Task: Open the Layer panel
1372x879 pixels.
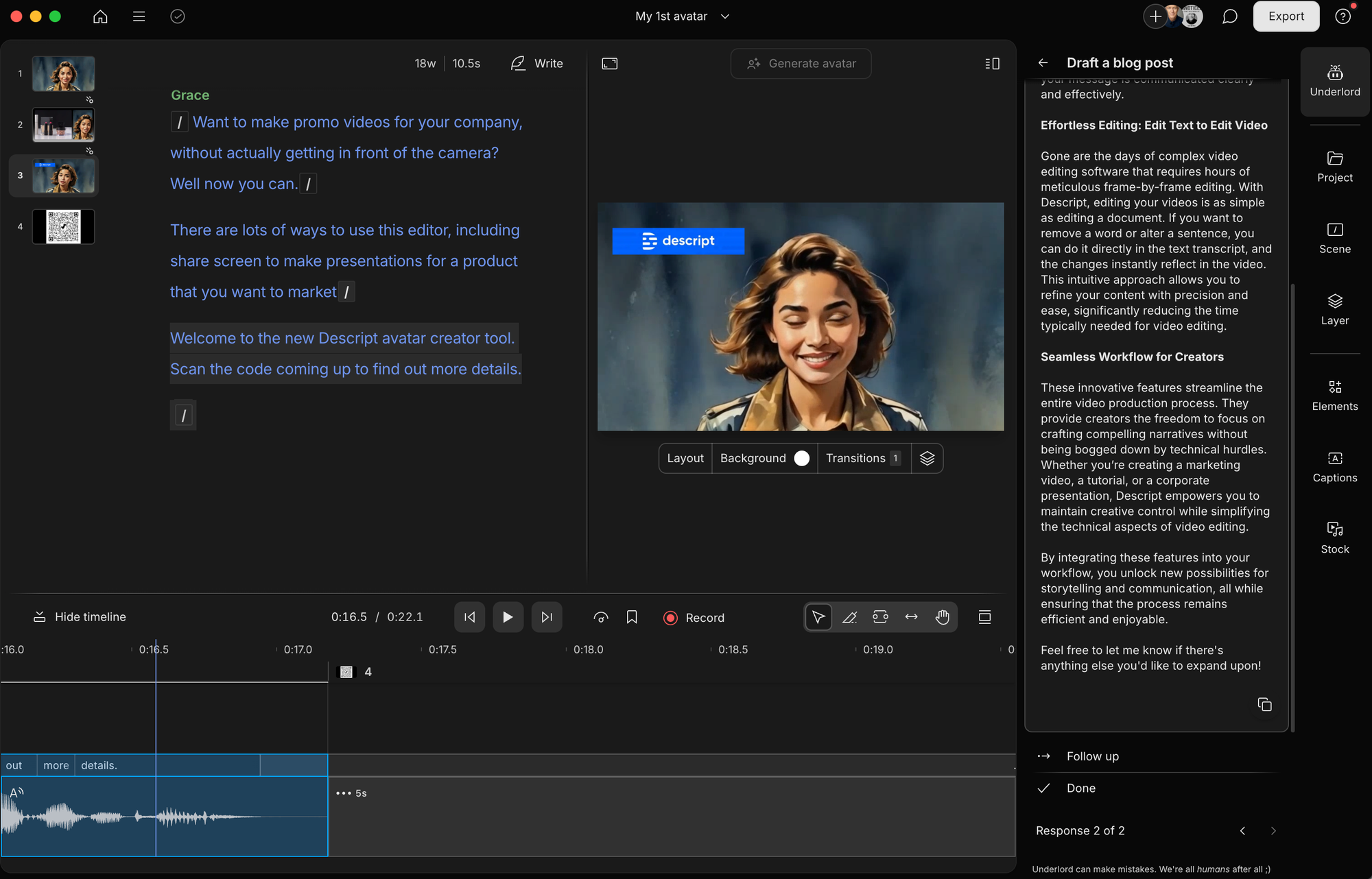Action: coord(1334,309)
